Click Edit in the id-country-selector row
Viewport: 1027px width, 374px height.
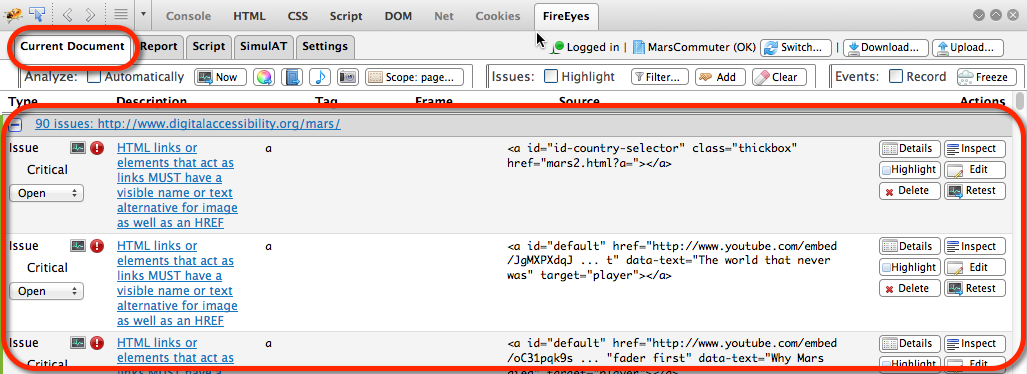974,170
